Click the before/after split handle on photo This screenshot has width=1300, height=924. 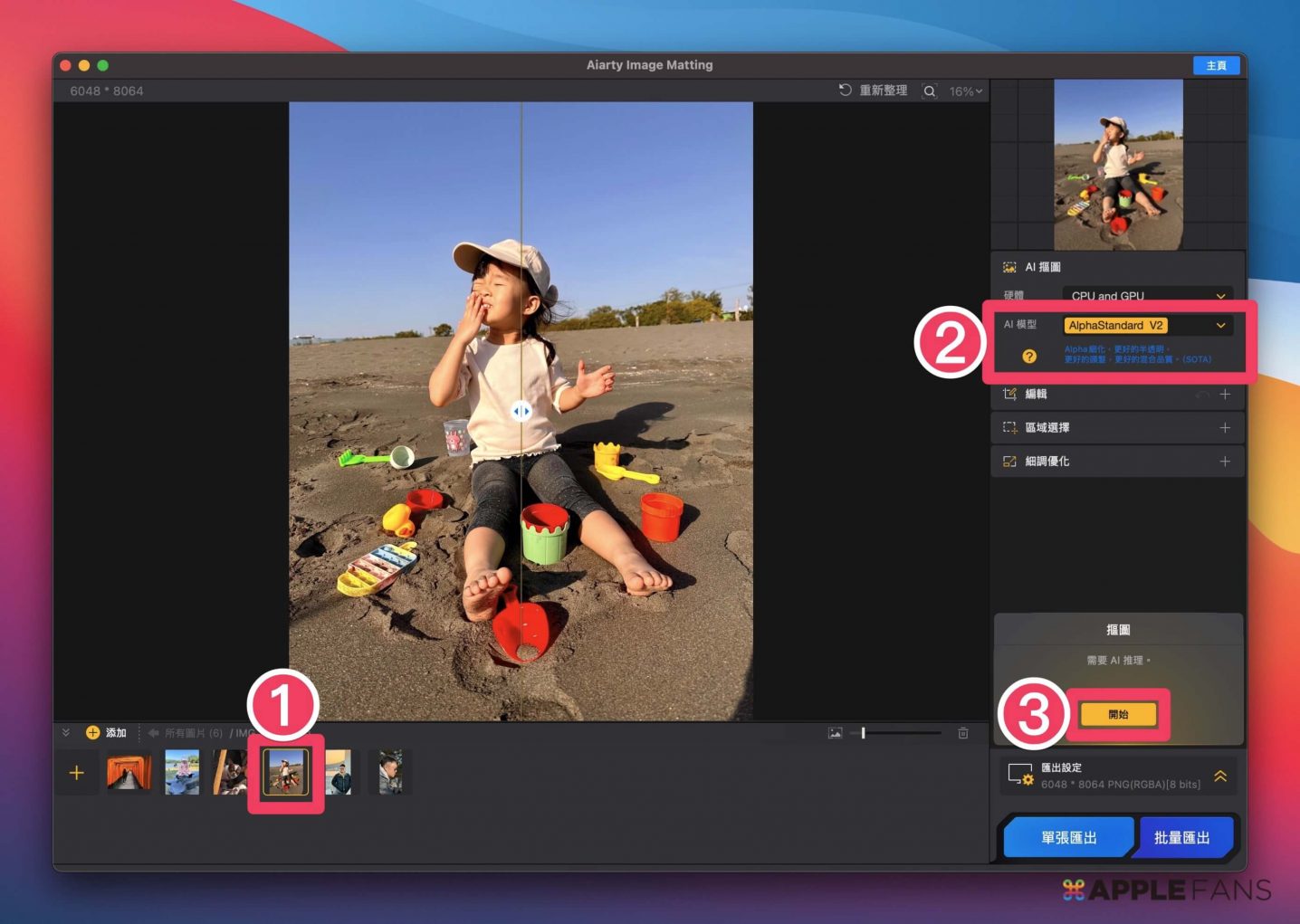521,412
